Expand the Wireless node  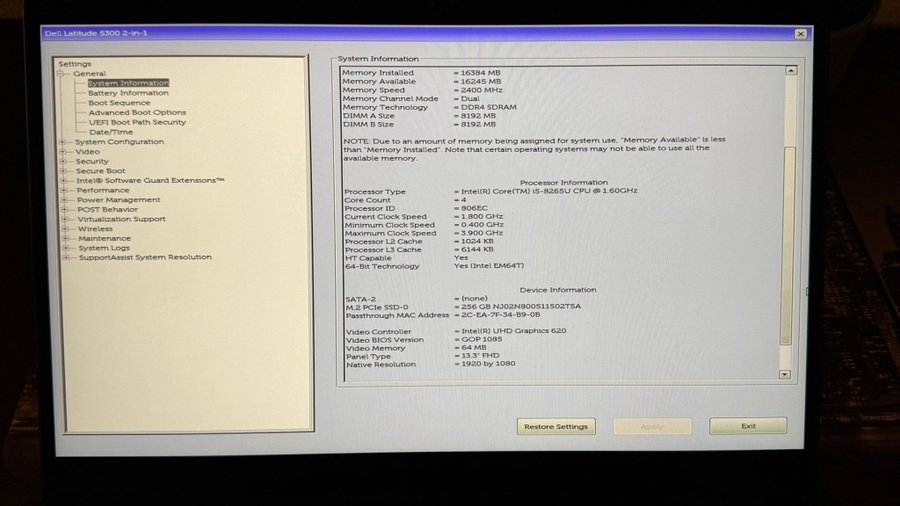65,229
